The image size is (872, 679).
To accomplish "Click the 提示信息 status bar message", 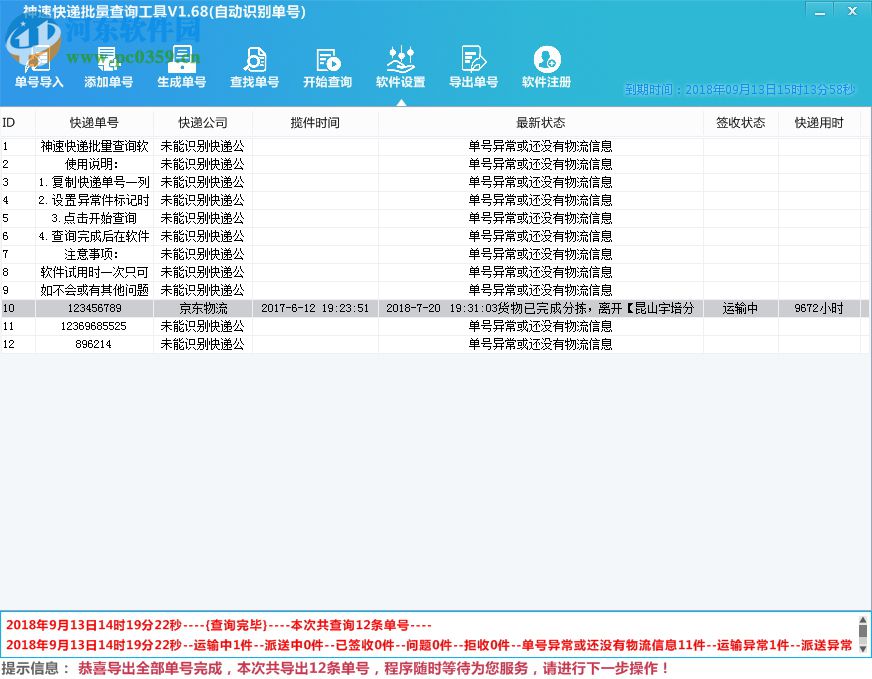I will (x=300, y=667).
